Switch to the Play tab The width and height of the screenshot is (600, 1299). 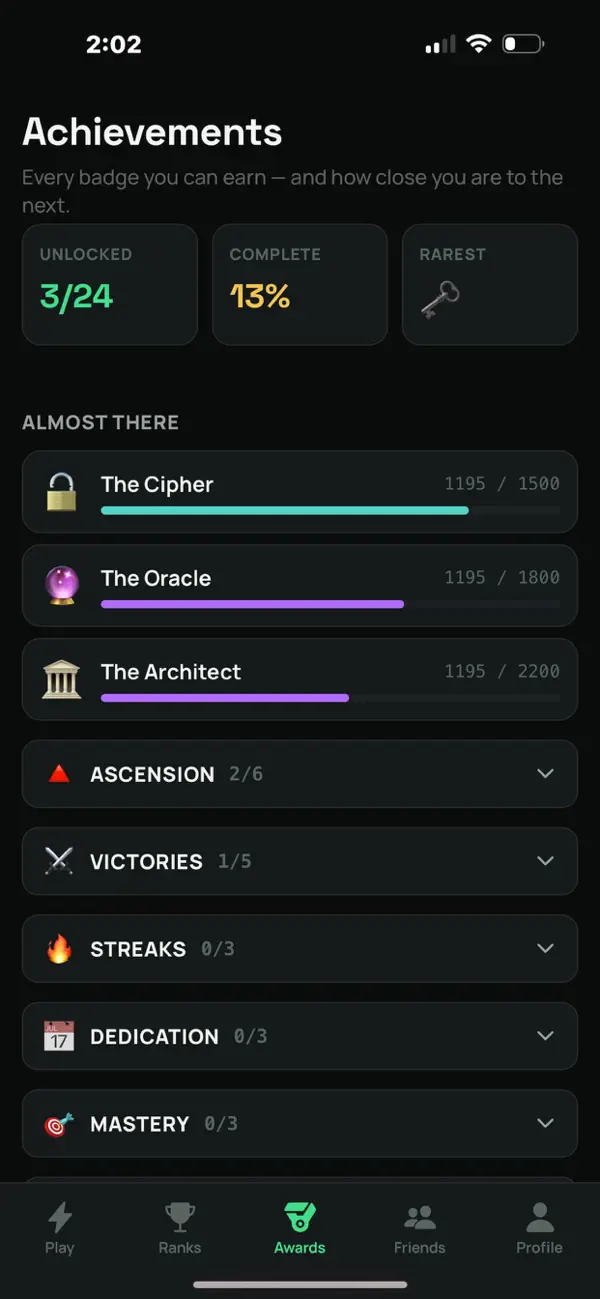pos(60,1228)
